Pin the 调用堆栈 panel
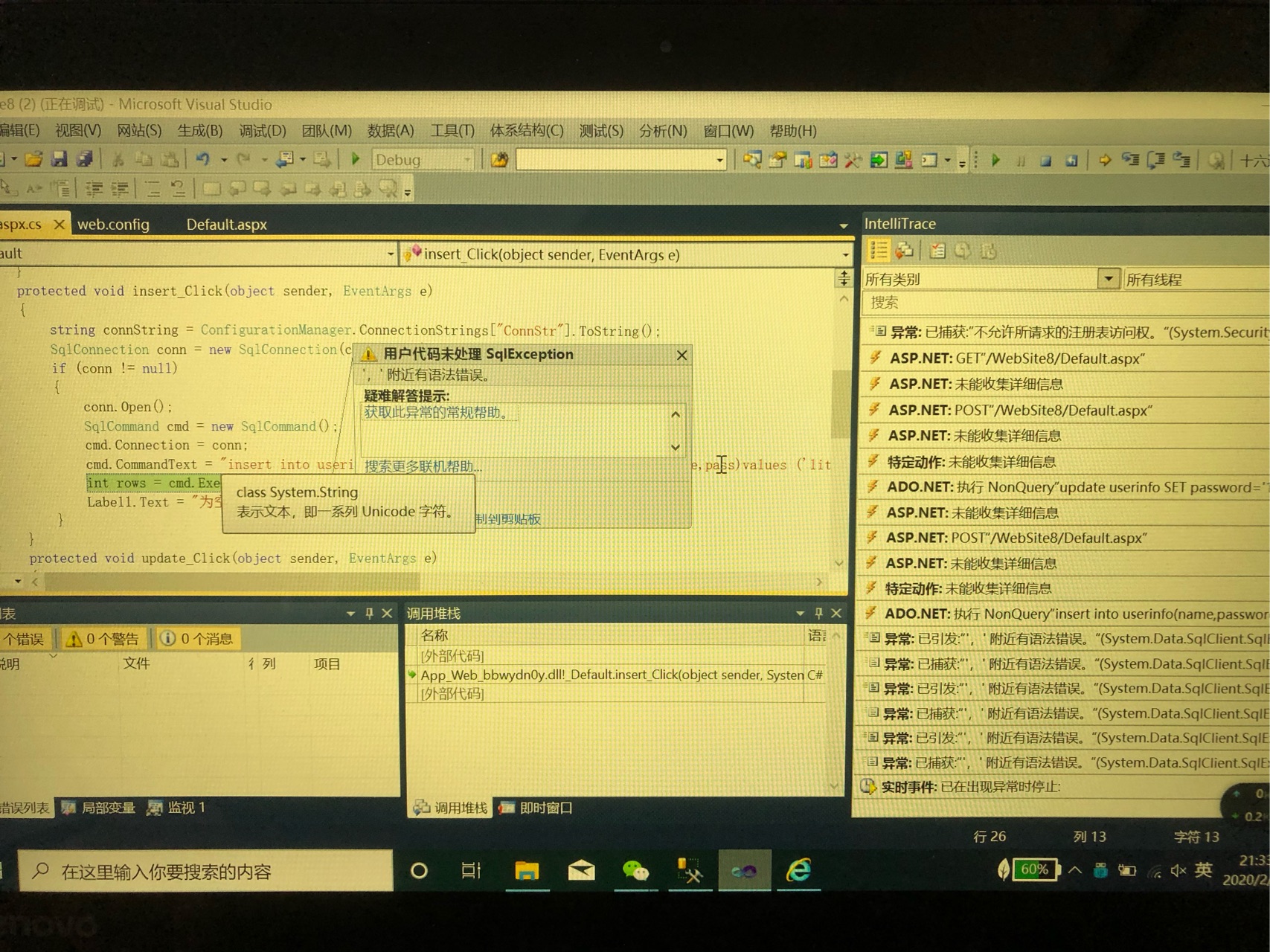Viewport: 1270px width, 952px height. click(818, 614)
